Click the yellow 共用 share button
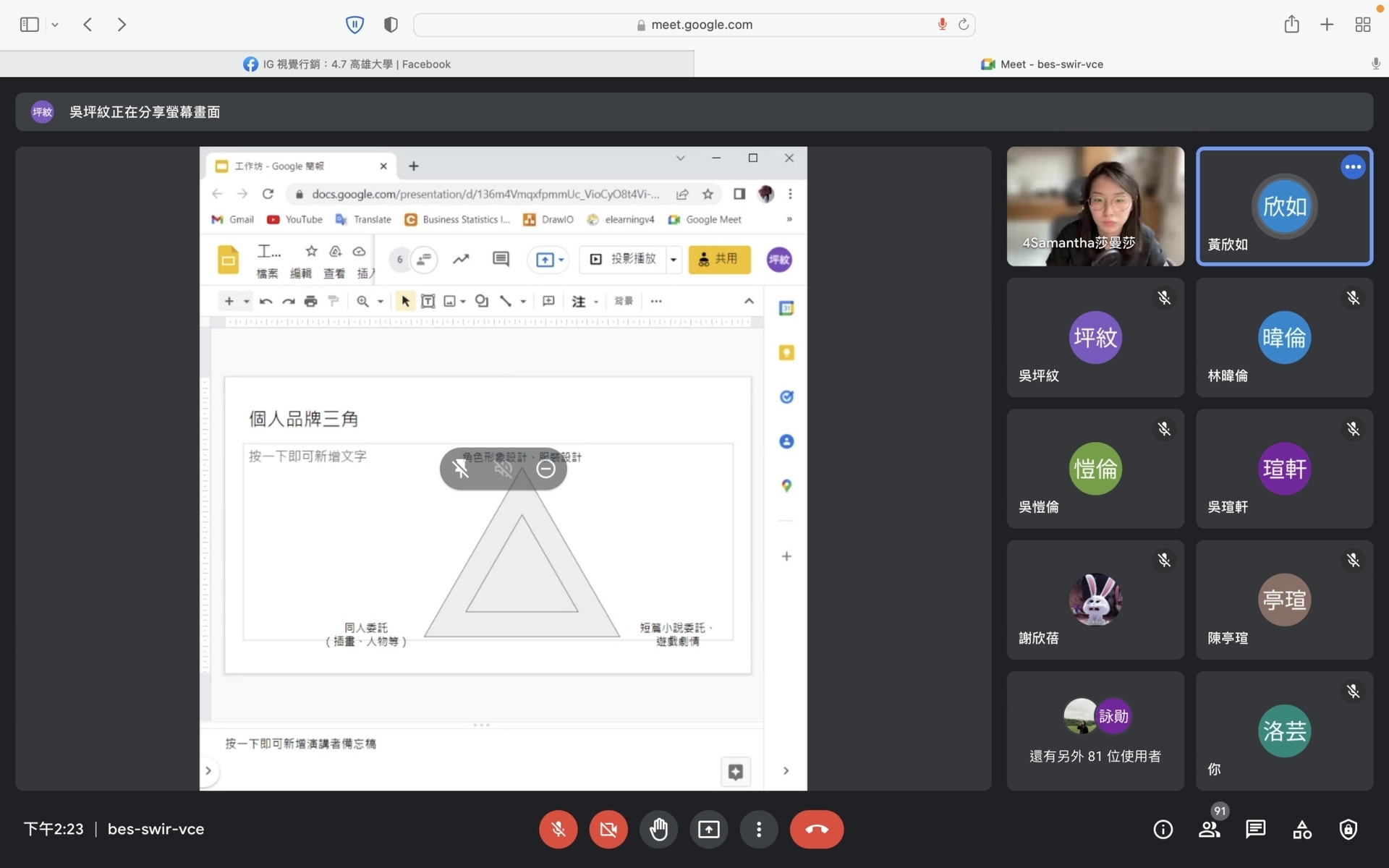Image resolution: width=1389 pixels, height=868 pixels. (x=719, y=259)
